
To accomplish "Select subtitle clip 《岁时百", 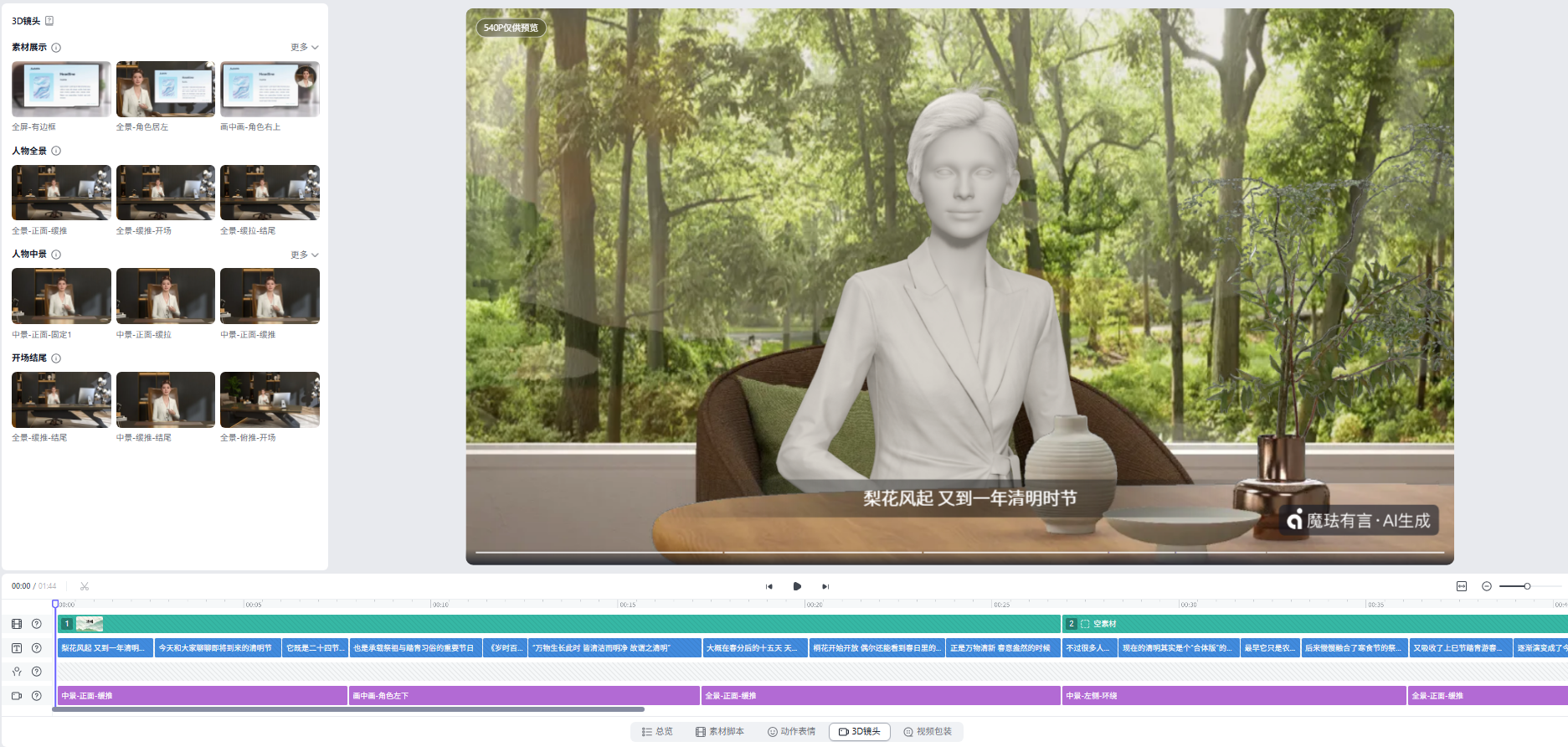I will pyautogui.click(x=506, y=648).
